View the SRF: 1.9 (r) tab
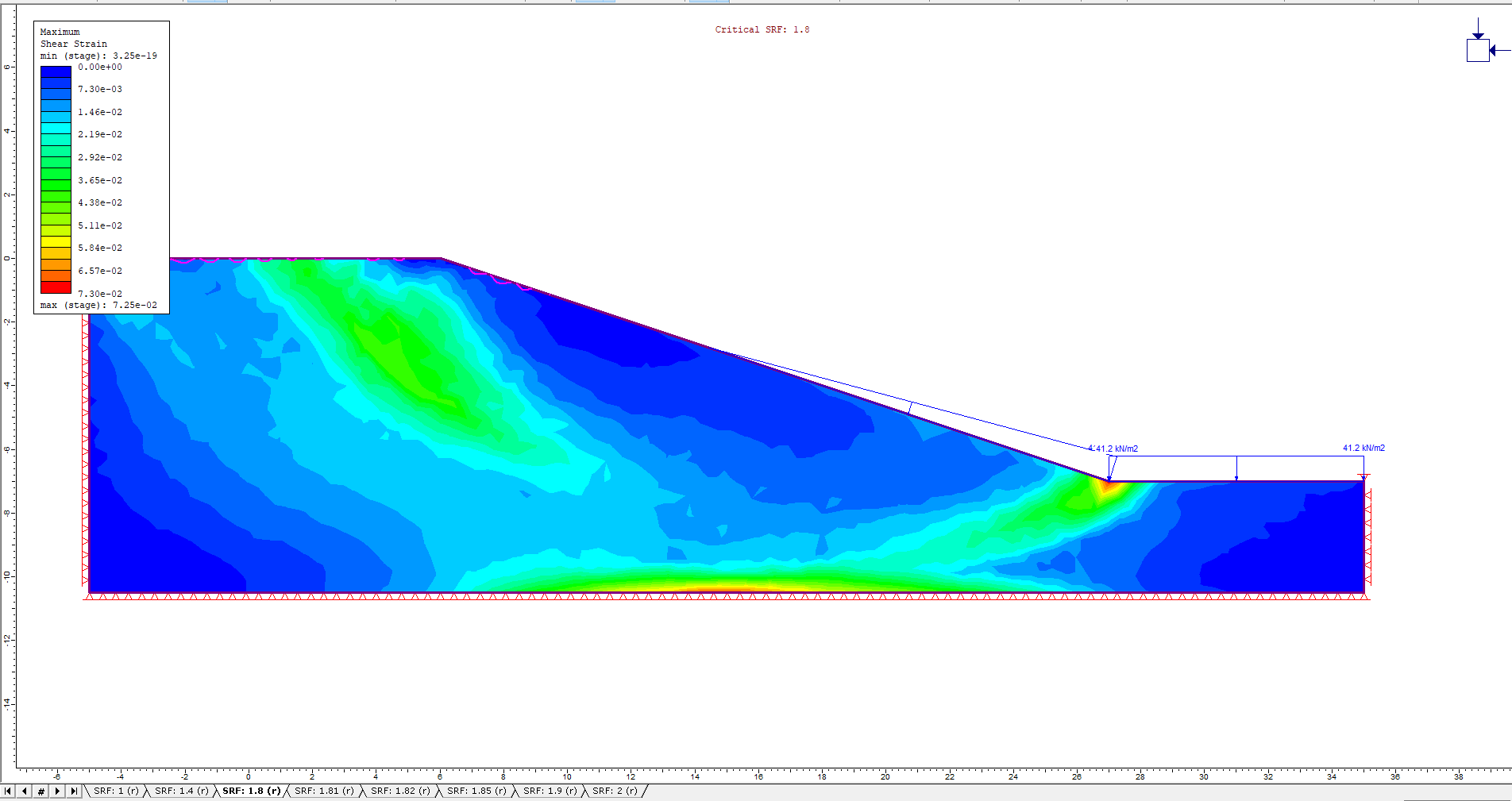 point(550,791)
